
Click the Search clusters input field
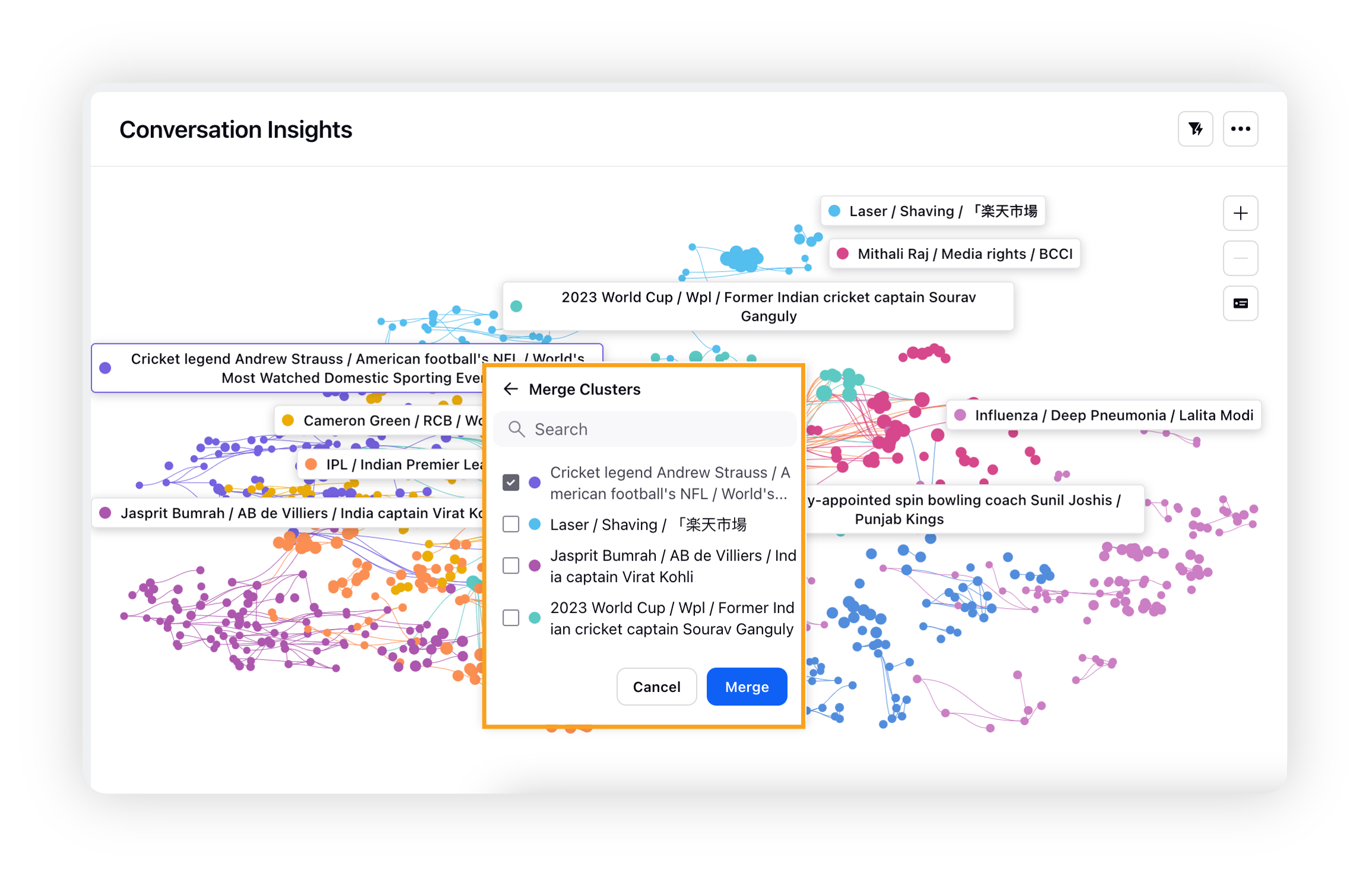[653, 429]
